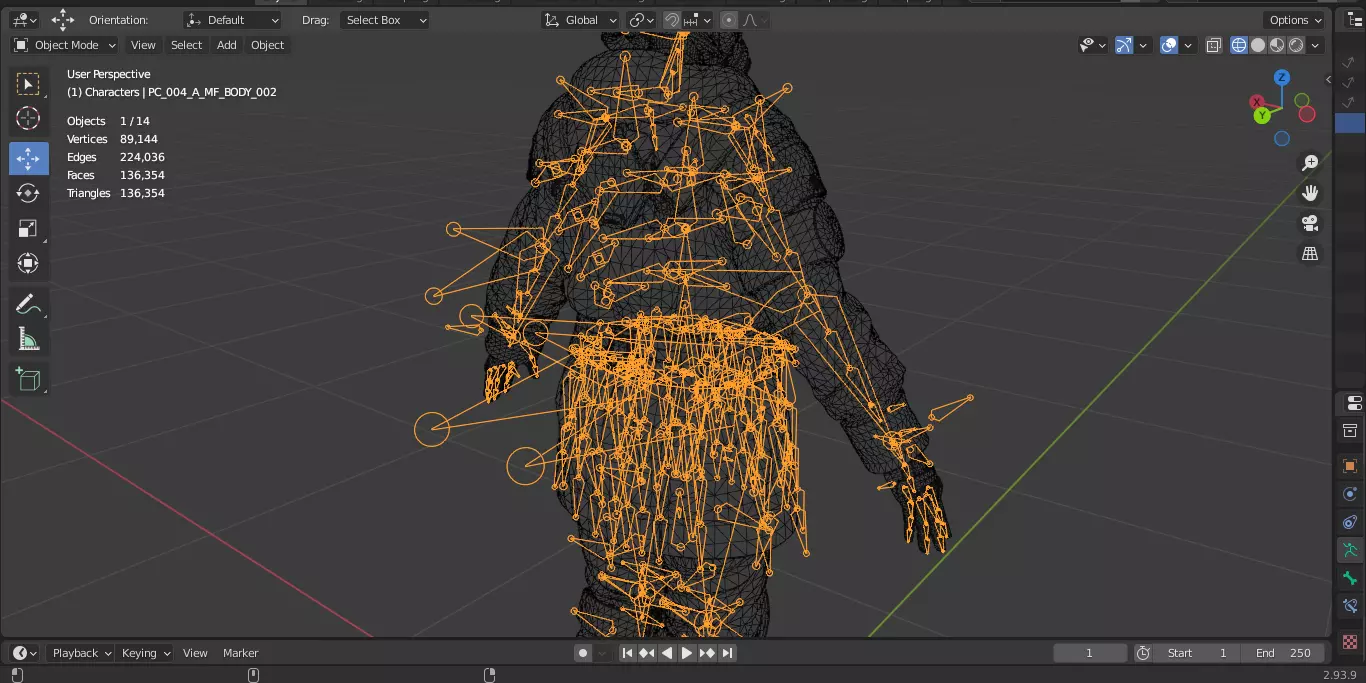Toggle snapping magnet button
The image size is (1366, 683).
click(x=673, y=20)
